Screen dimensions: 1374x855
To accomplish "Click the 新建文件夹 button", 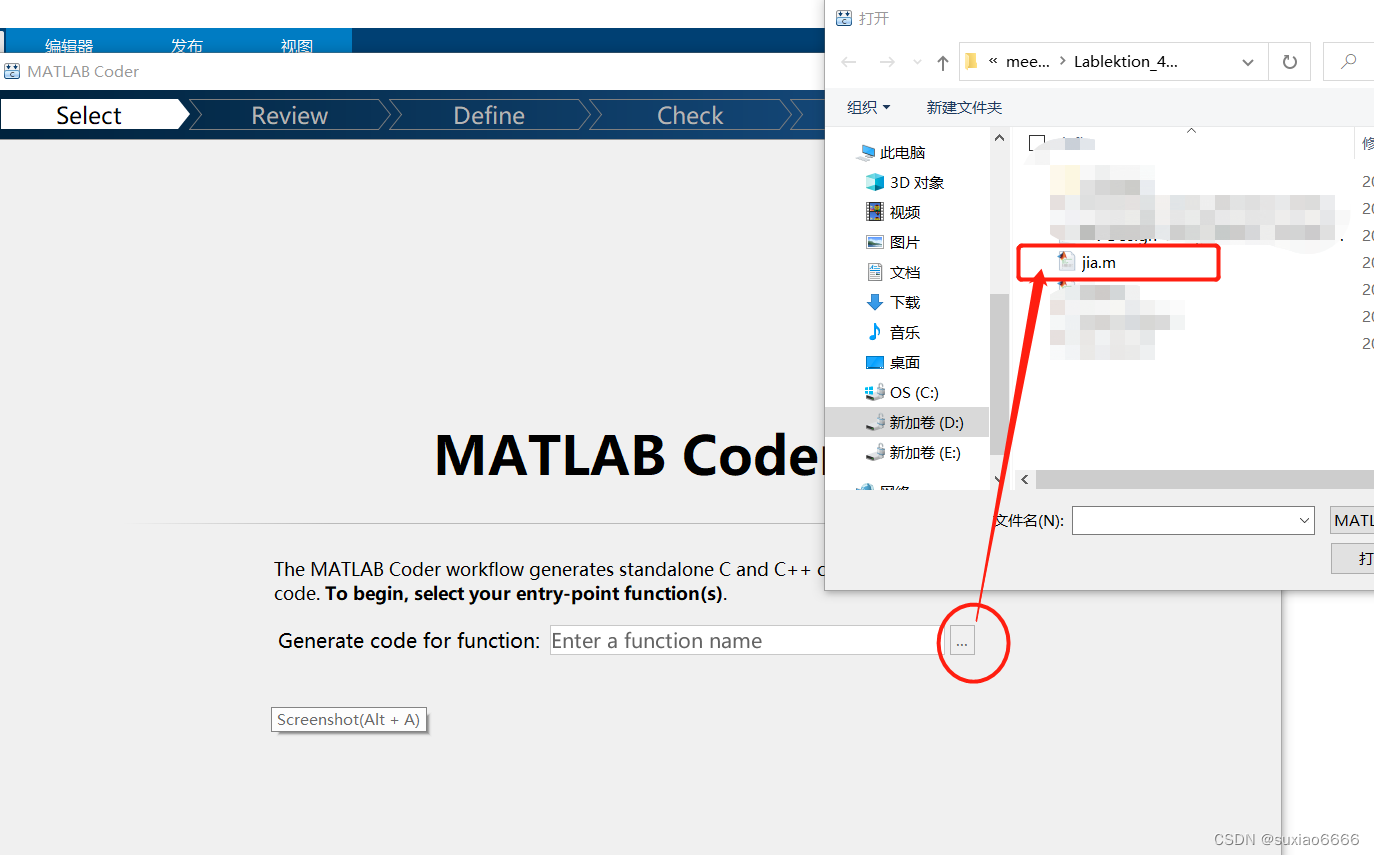I will [x=964, y=107].
